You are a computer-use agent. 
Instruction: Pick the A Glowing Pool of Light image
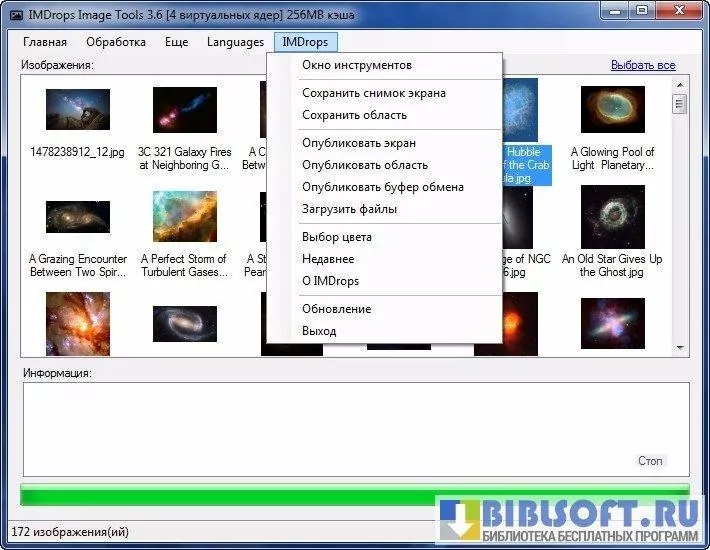612,110
